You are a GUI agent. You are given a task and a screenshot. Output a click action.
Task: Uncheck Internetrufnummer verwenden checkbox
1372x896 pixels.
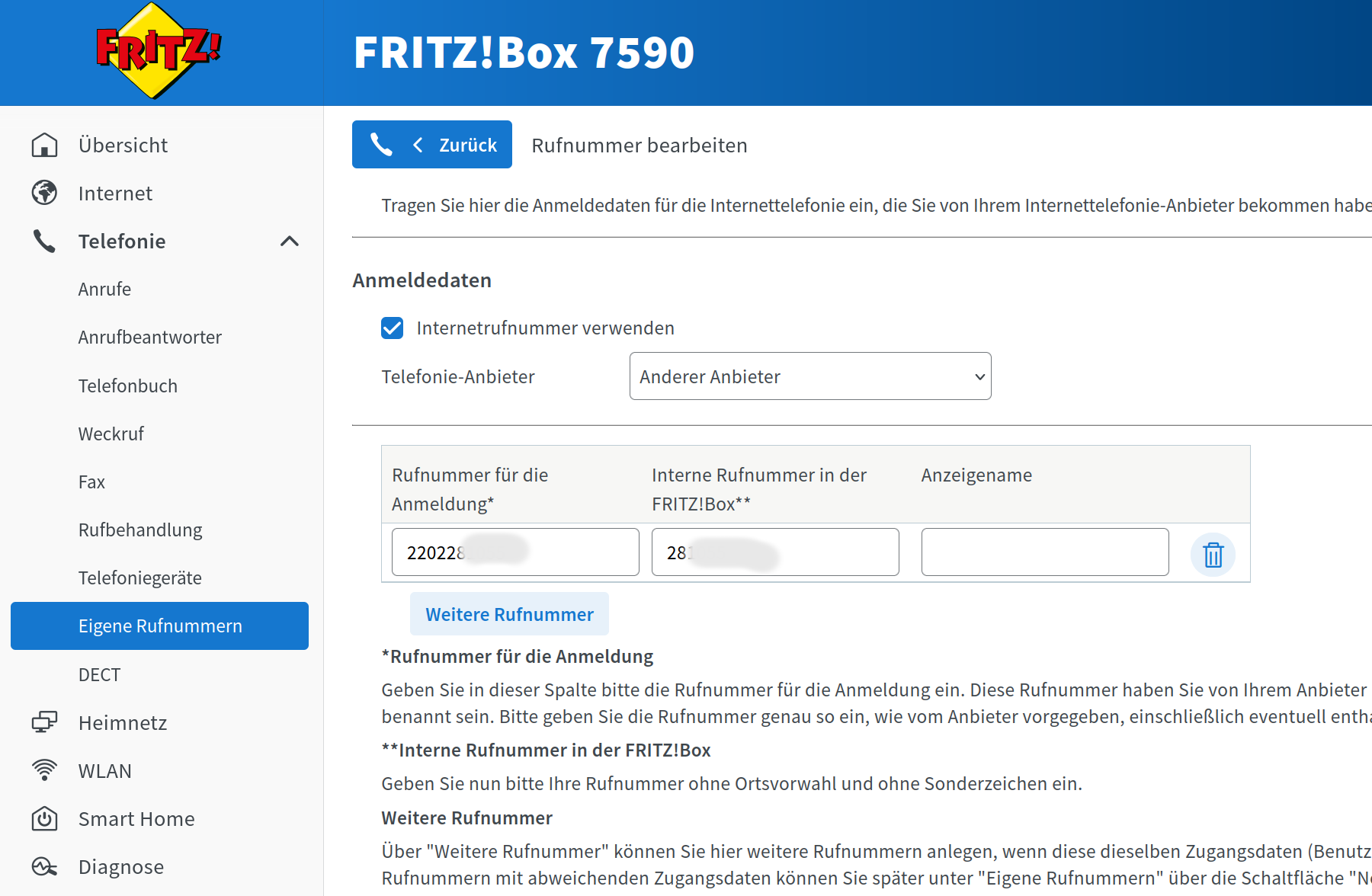(392, 328)
